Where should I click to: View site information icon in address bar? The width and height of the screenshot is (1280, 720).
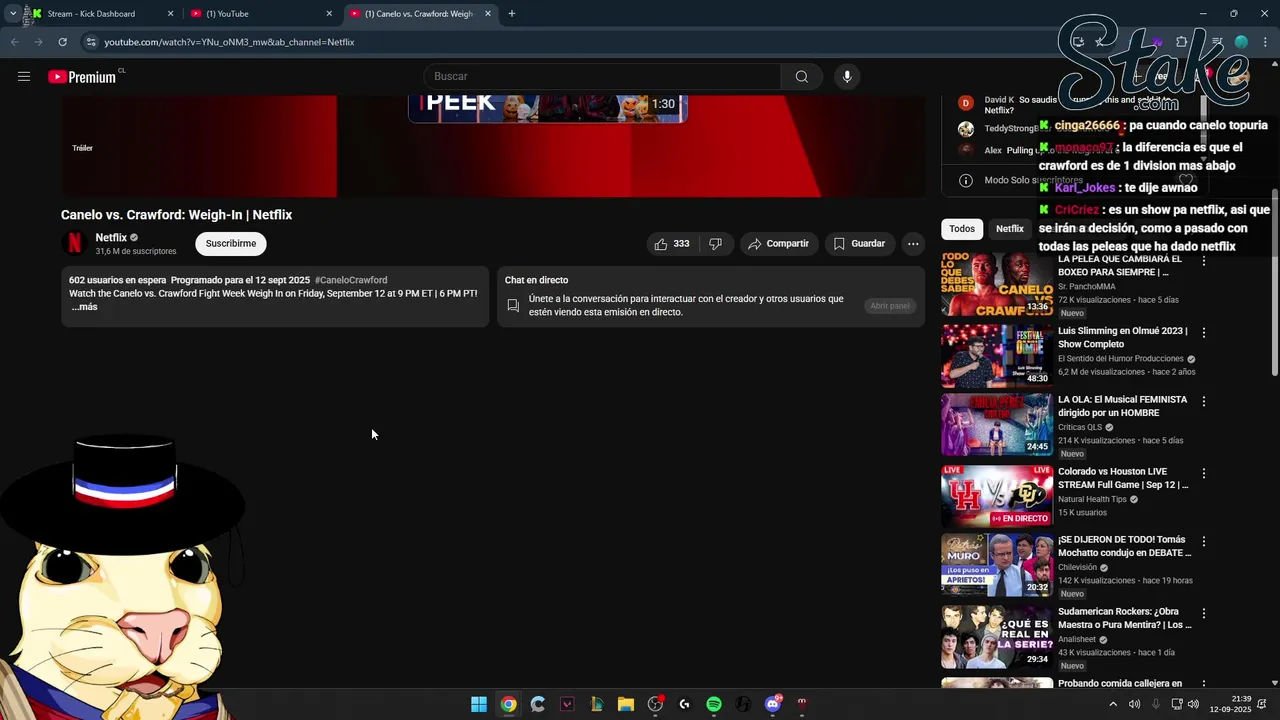tap(91, 42)
